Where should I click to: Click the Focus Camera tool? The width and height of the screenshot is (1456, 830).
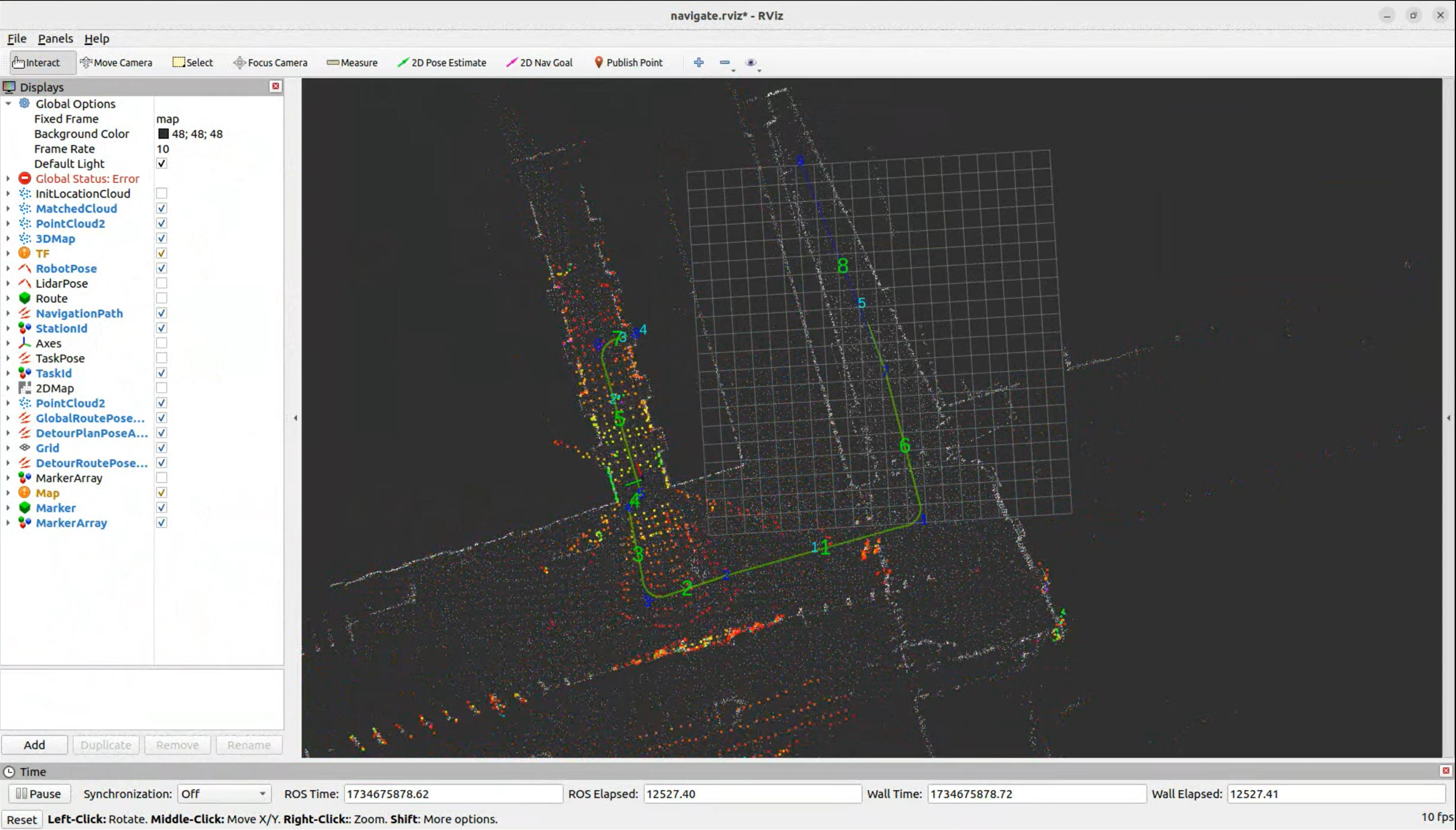tap(270, 62)
